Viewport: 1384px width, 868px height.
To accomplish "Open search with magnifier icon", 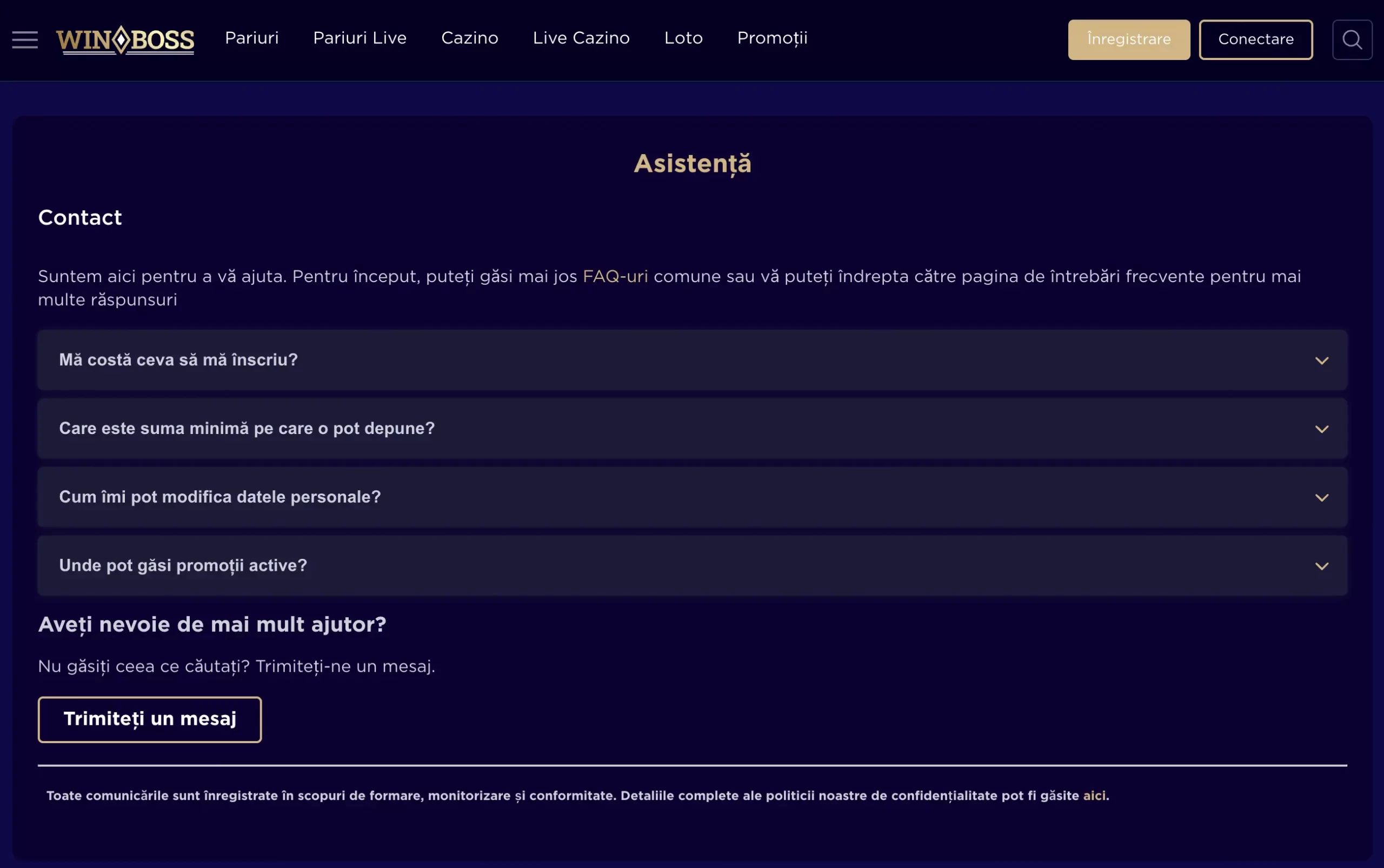I will point(1352,39).
